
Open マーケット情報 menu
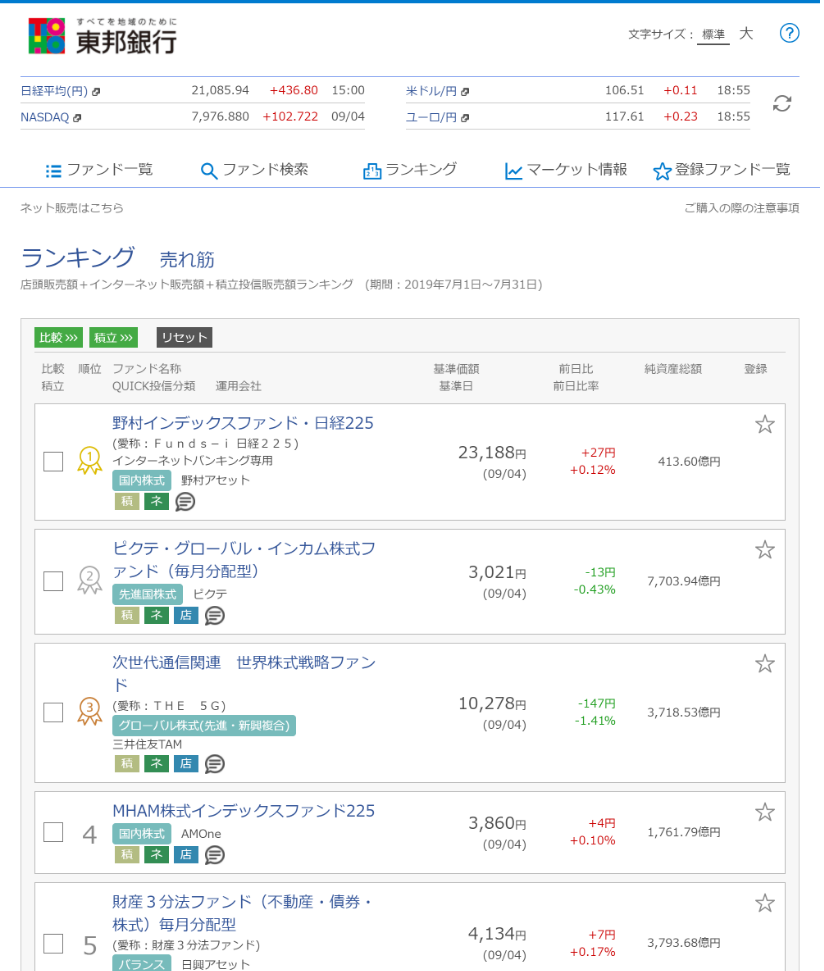point(566,170)
